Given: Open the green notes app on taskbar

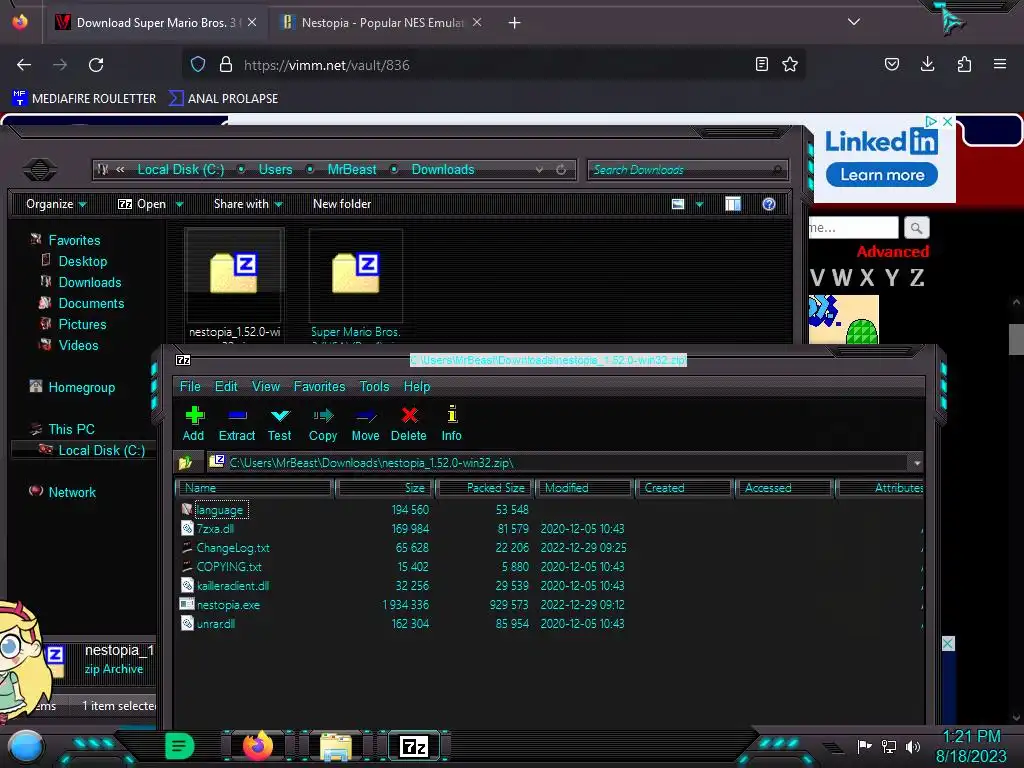Looking at the screenshot, I should pyautogui.click(x=180, y=746).
